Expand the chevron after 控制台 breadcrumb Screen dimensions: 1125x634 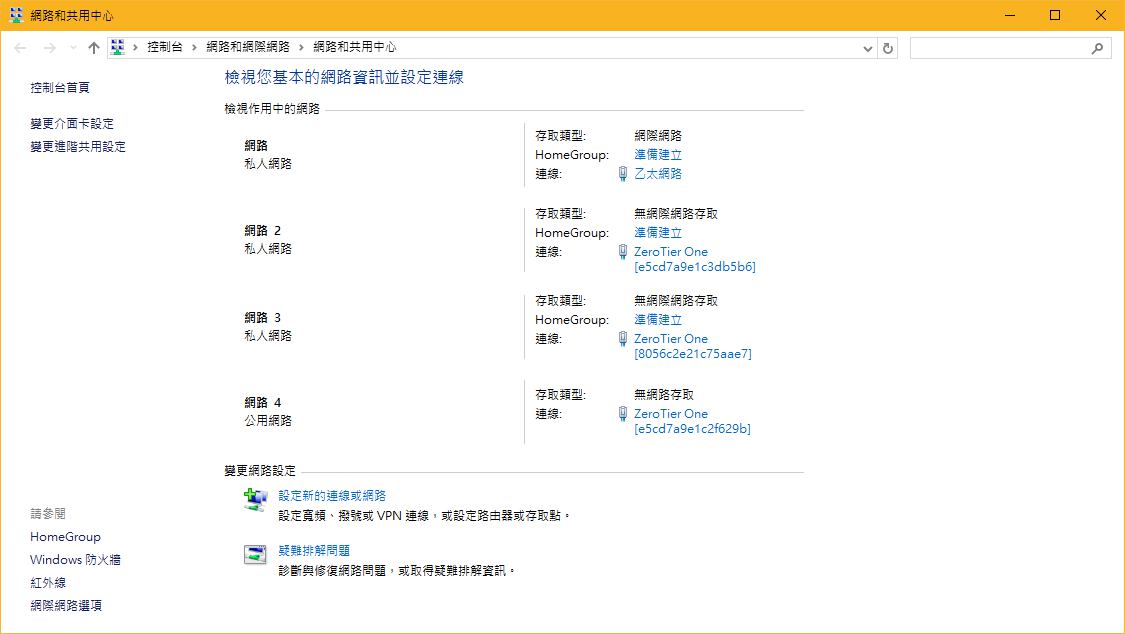194,47
